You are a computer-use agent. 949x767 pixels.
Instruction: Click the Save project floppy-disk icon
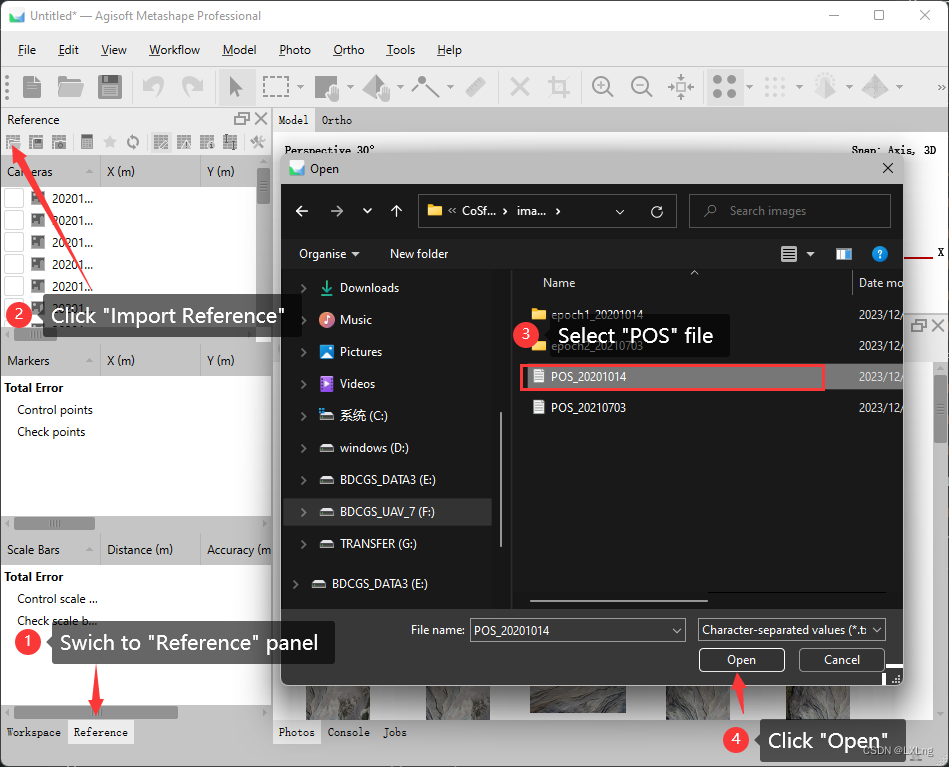coord(110,87)
